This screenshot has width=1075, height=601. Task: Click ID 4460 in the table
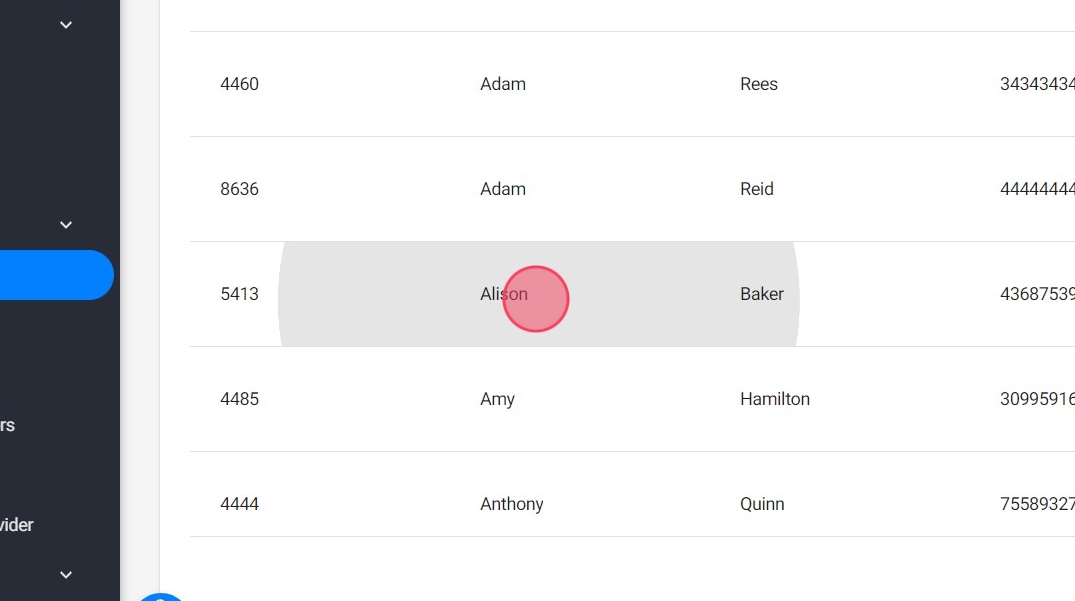(239, 84)
